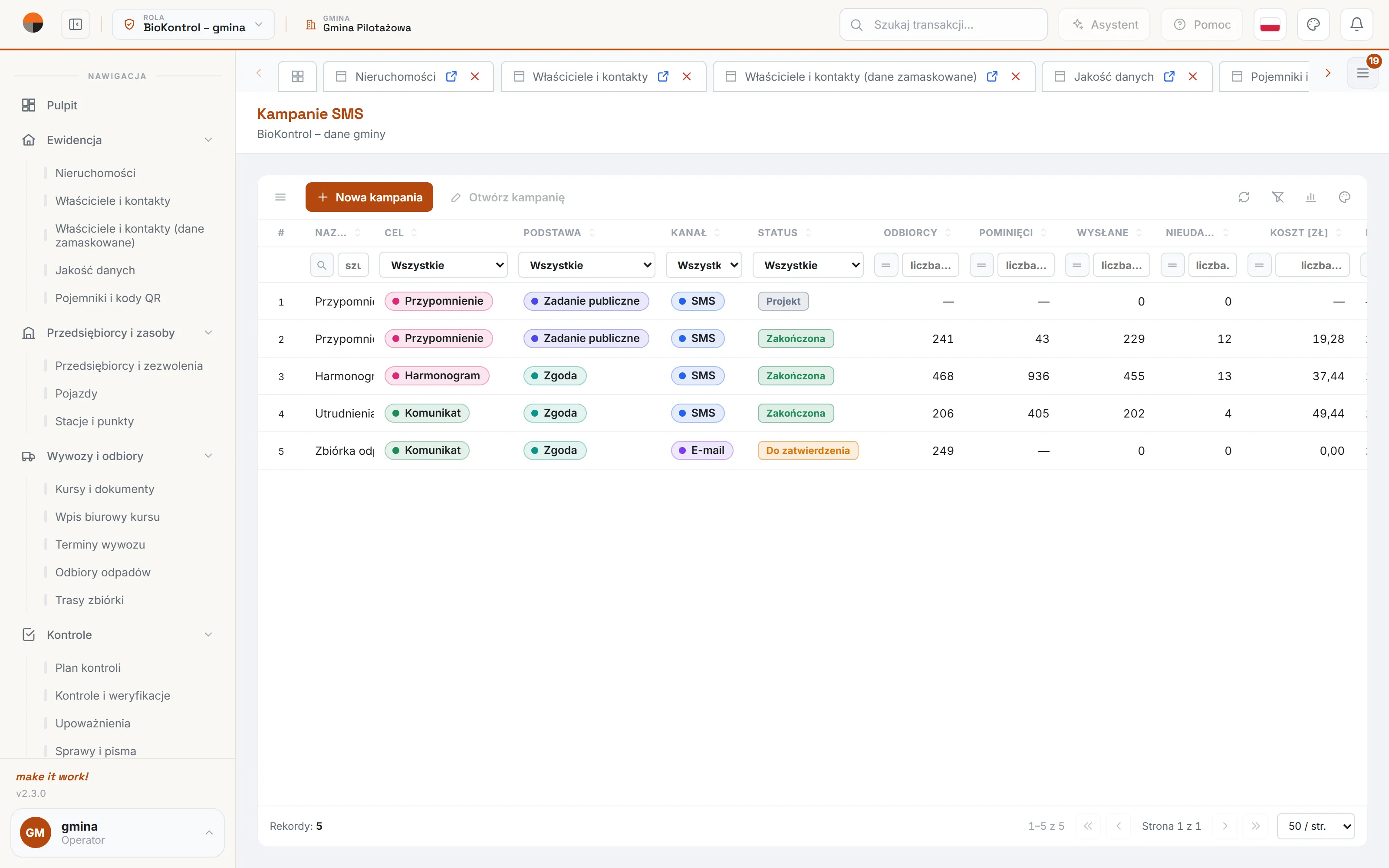
Task: Close the Właściciele i kontakty tab
Action: pyautogui.click(x=686, y=76)
